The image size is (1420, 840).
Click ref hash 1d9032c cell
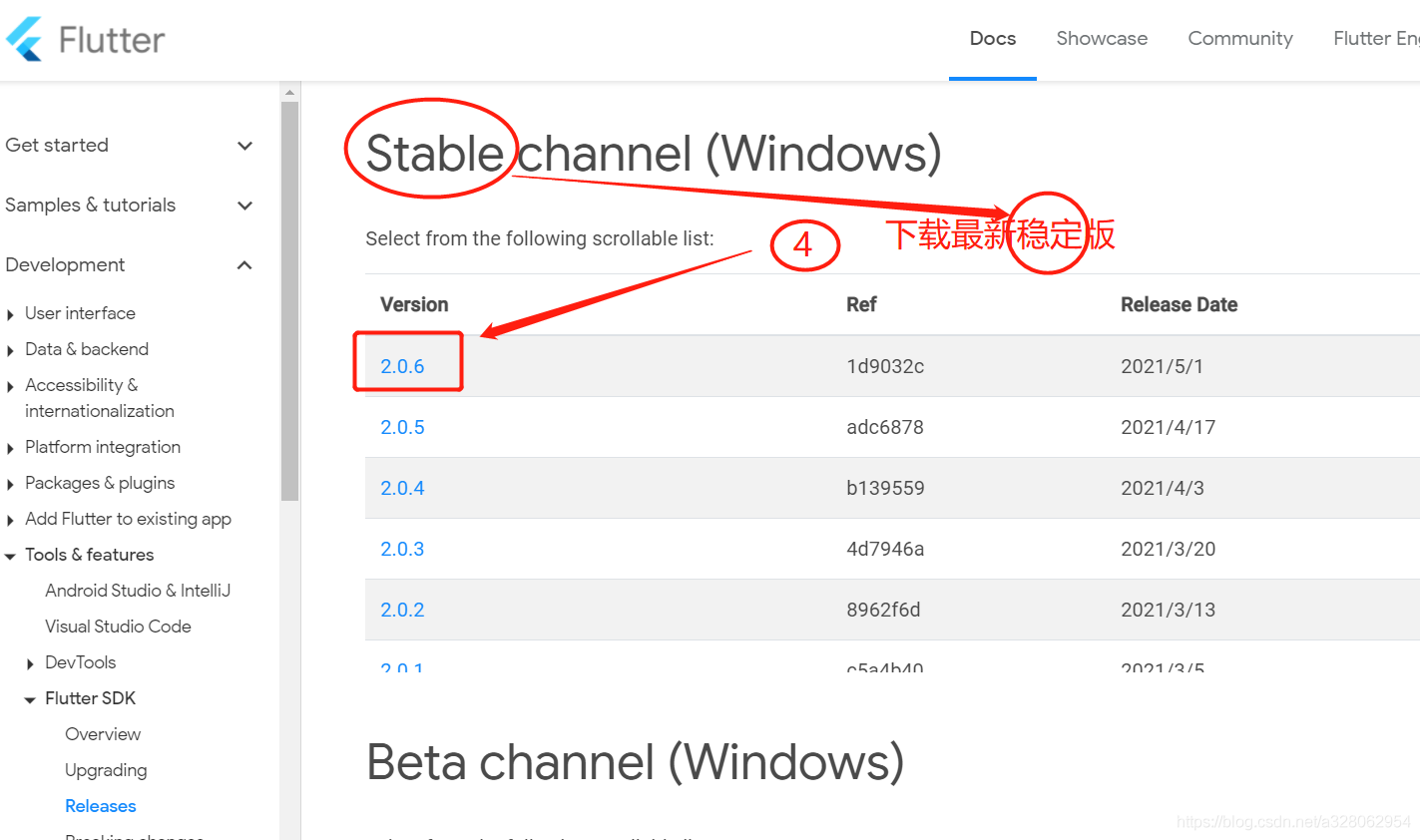[885, 366]
